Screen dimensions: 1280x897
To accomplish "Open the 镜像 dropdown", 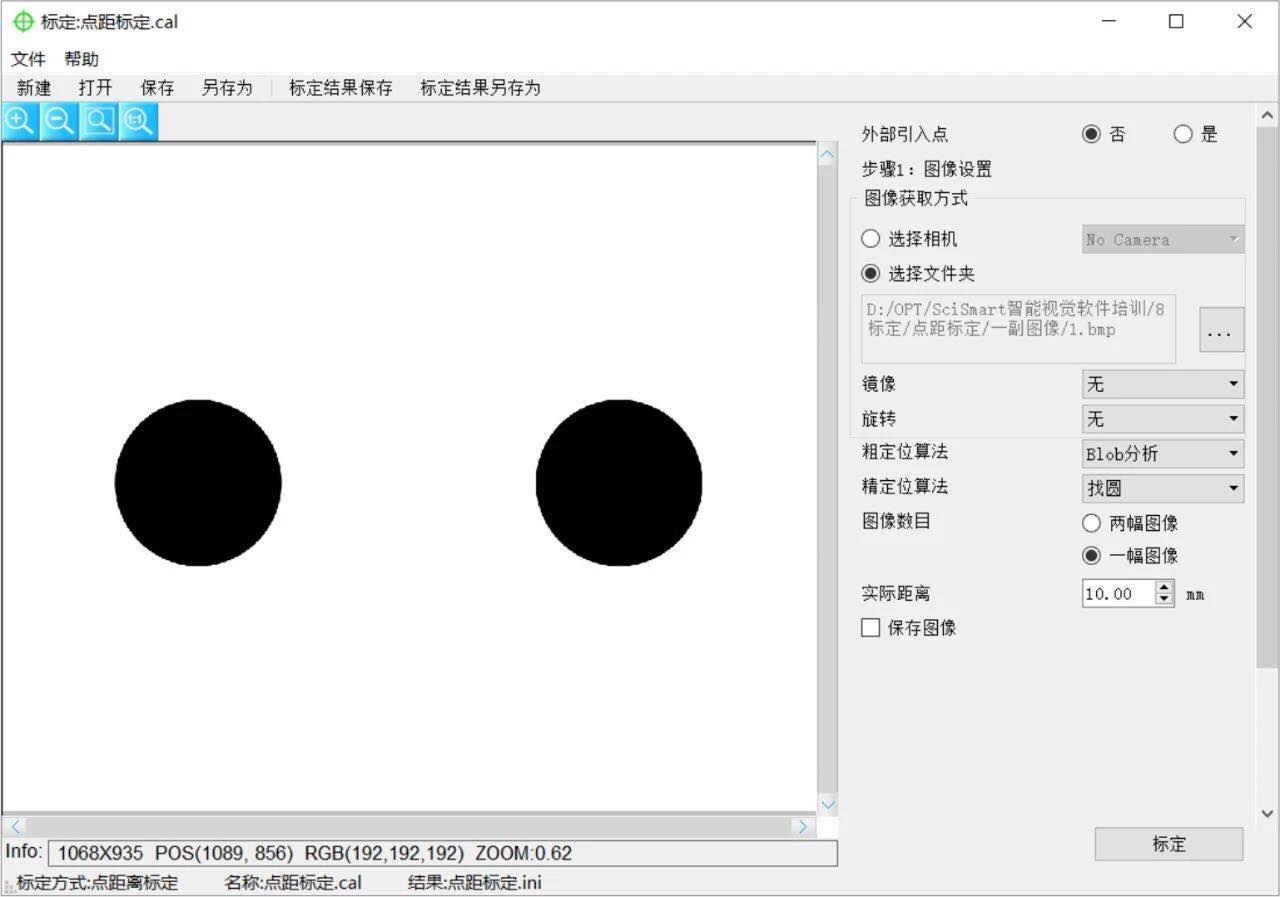I will click(1162, 384).
